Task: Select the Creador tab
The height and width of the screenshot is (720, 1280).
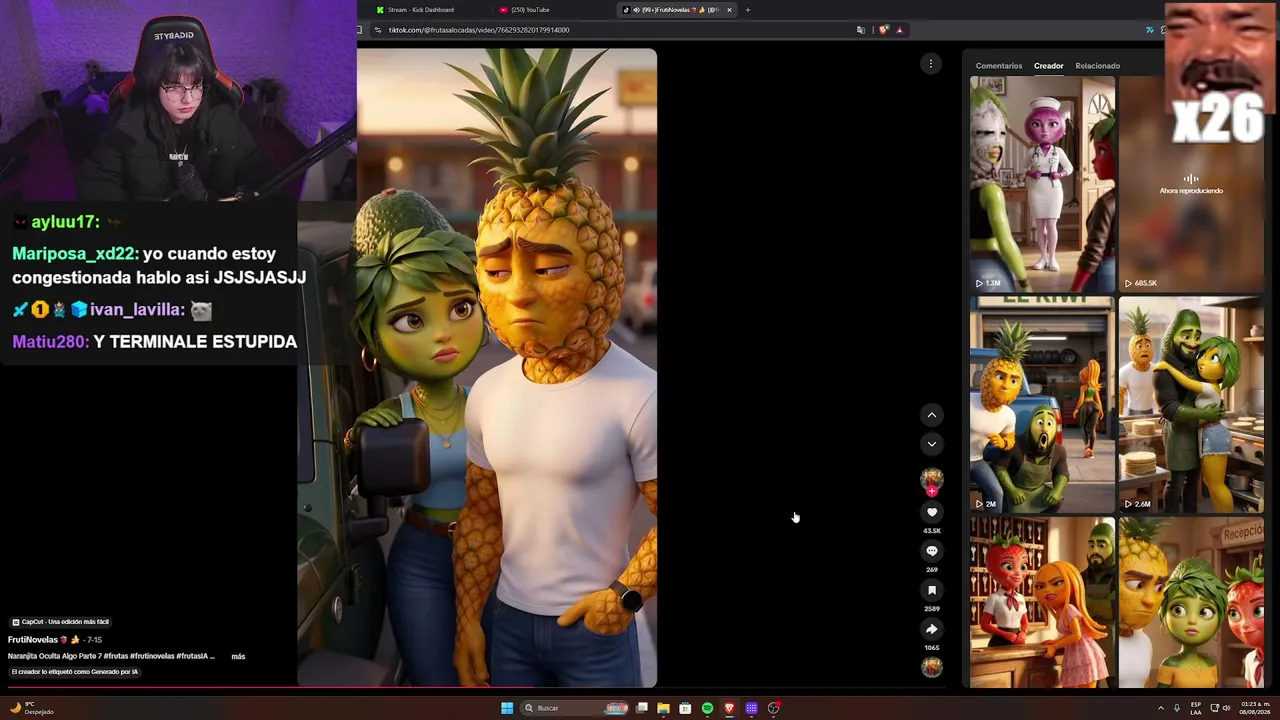Action: click(x=1048, y=66)
